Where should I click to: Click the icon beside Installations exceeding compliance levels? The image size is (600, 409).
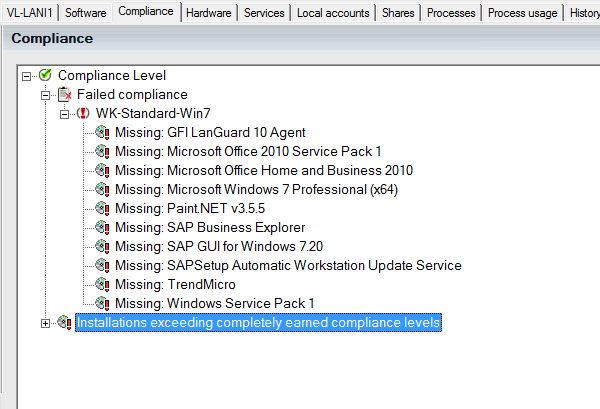click(x=64, y=323)
